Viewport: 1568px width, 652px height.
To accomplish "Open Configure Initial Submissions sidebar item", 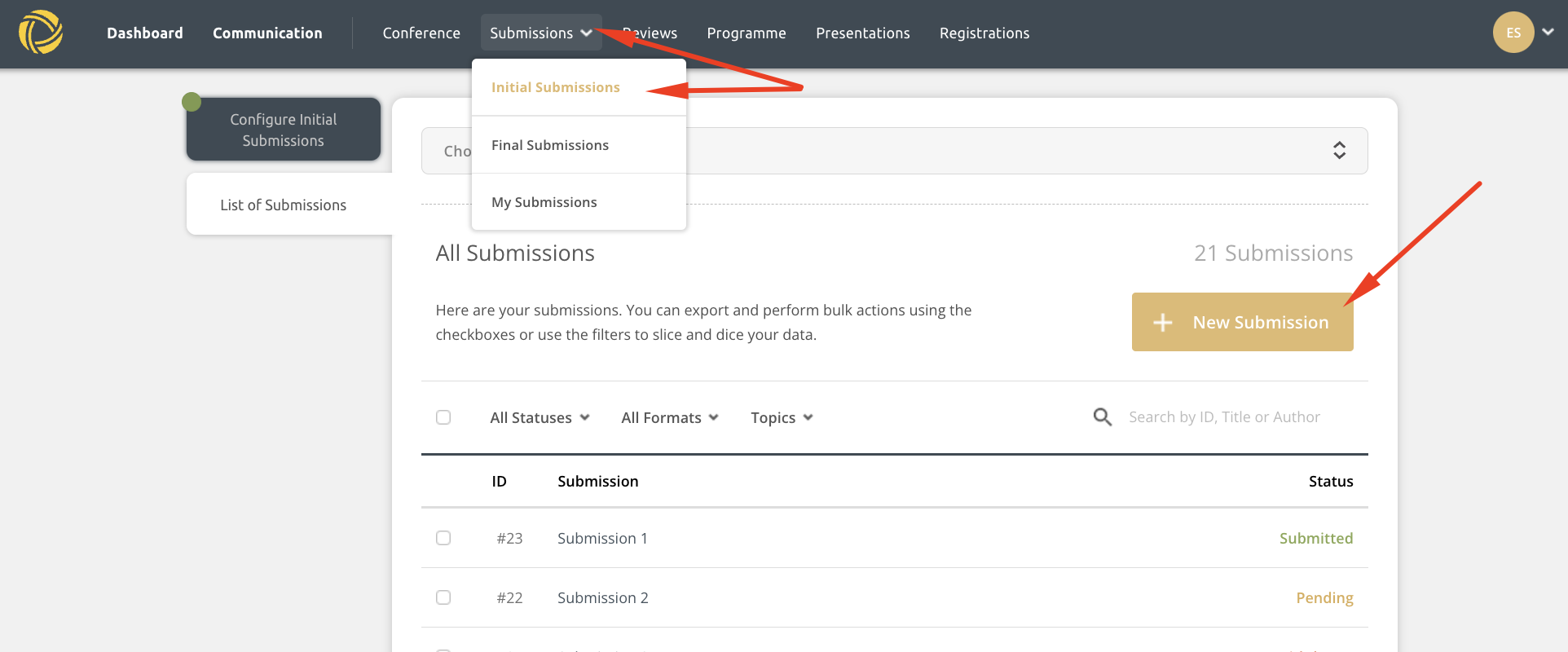I will pos(284,130).
